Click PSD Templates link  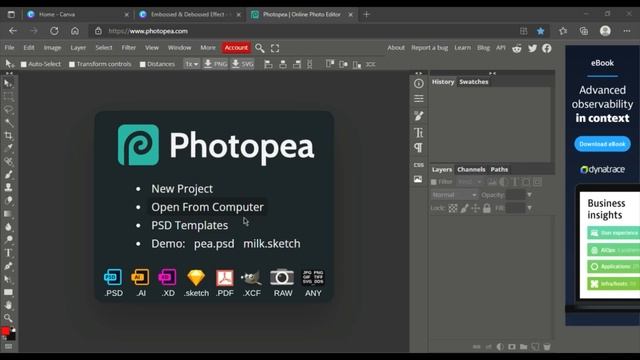(x=189, y=225)
